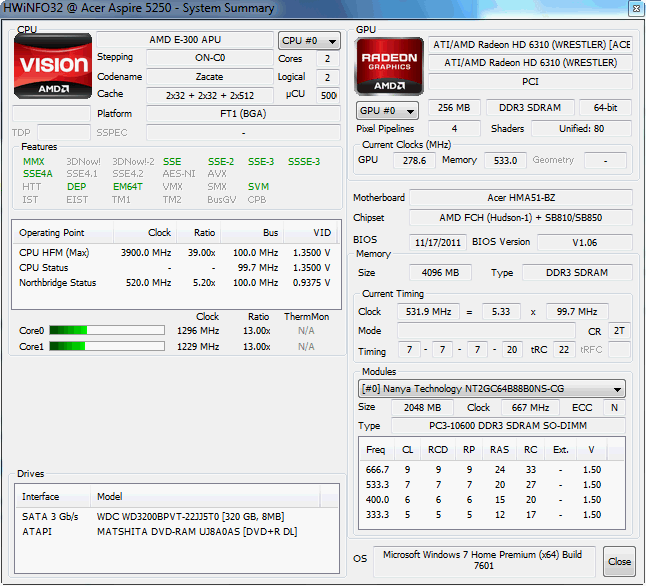Click the tRC value 22 field

[564, 350]
